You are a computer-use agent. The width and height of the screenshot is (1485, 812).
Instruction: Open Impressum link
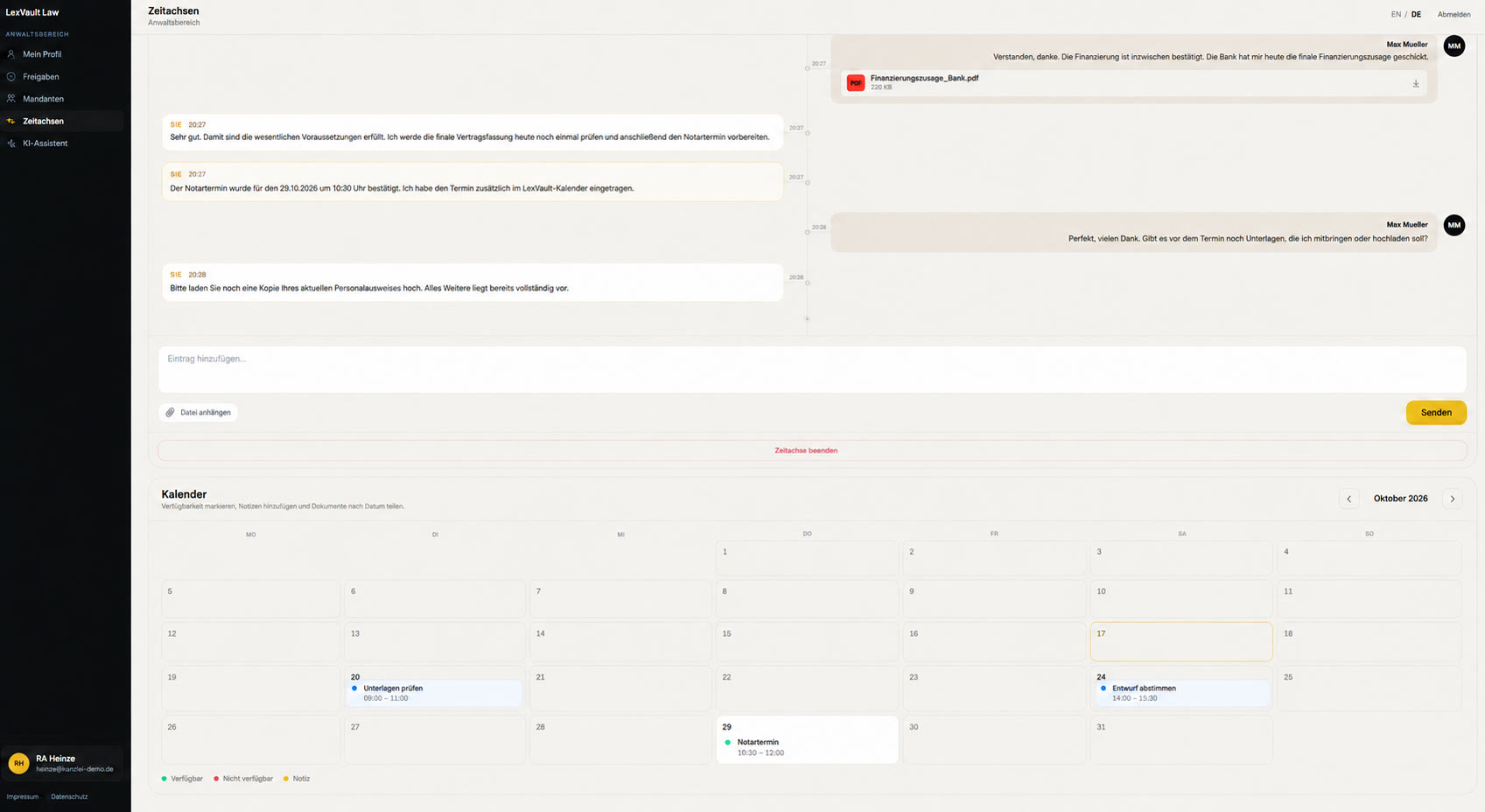pos(23,797)
